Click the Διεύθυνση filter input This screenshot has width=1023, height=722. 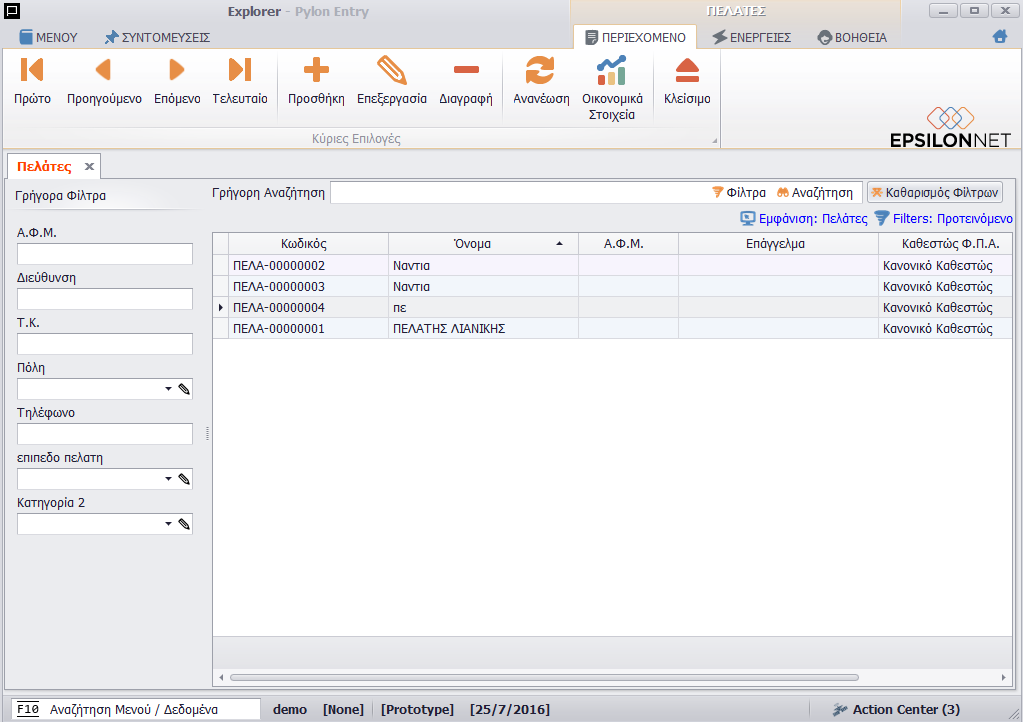[x=104, y=299]
